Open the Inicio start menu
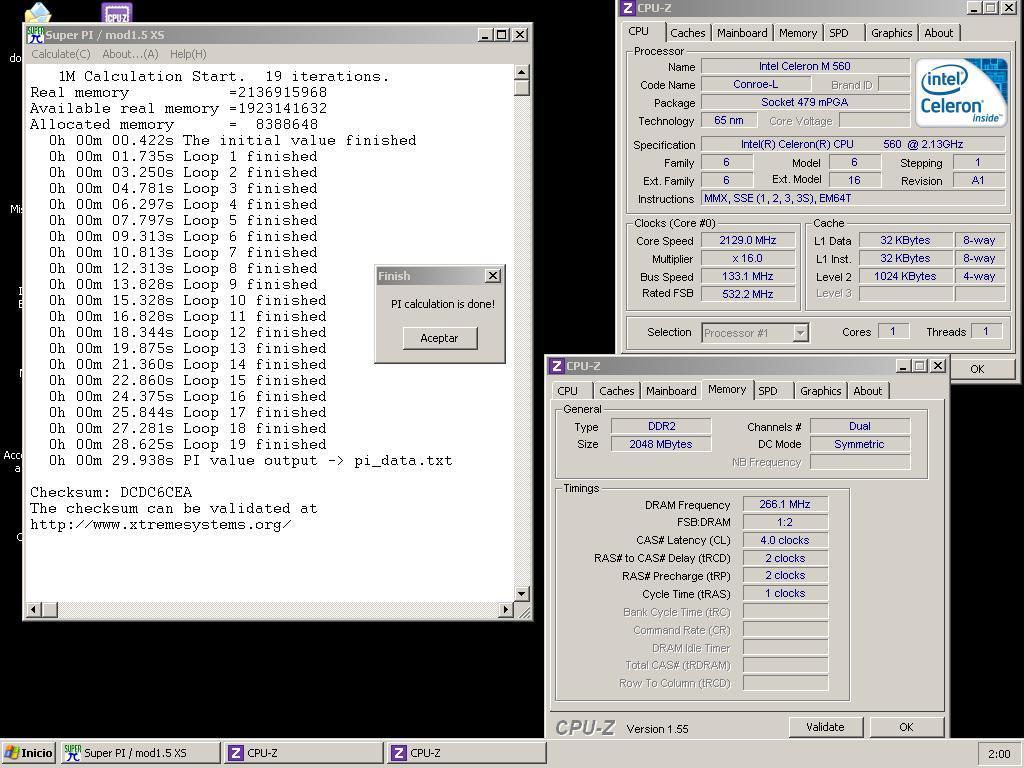Screen dimensions: 1024x768 (x=29, y=753)
